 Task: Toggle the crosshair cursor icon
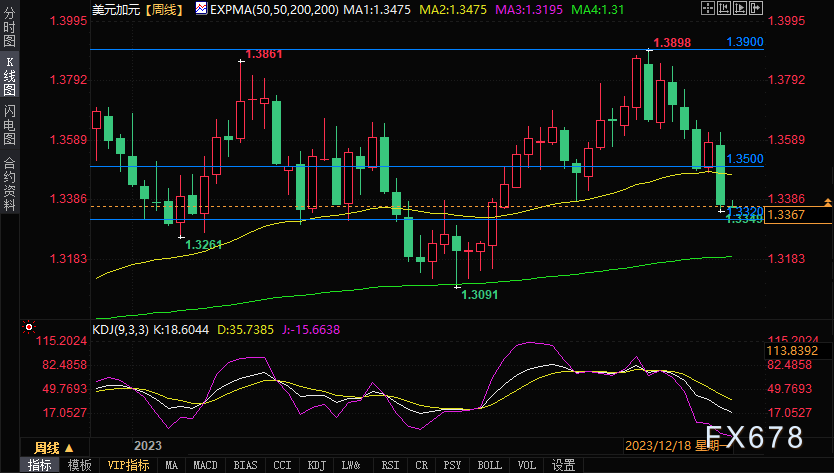point(707,8)
